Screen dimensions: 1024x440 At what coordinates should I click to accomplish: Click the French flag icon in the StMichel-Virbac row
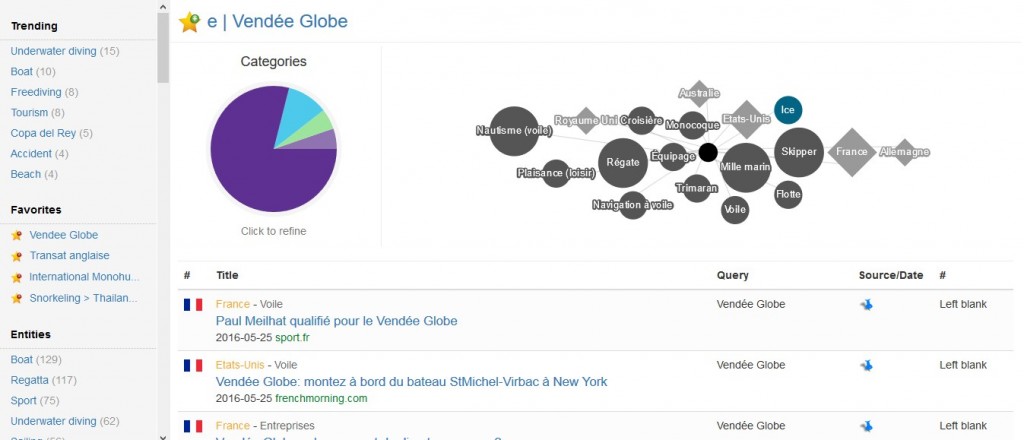pyautogui.click(x=193, y=366)
